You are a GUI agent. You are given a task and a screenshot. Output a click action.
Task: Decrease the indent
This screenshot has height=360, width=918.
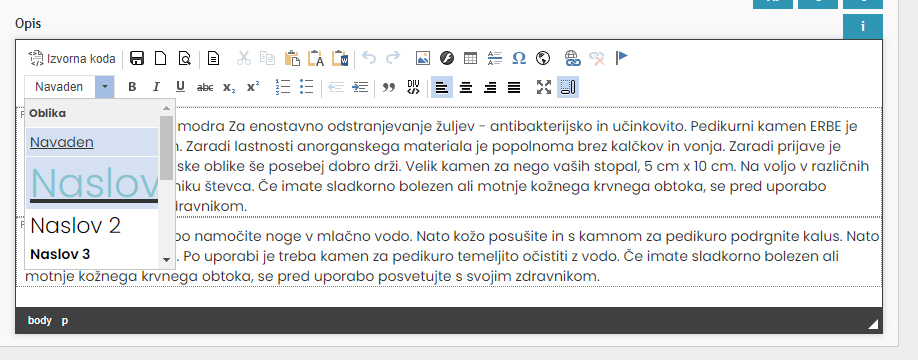click(x=336, y=87)
